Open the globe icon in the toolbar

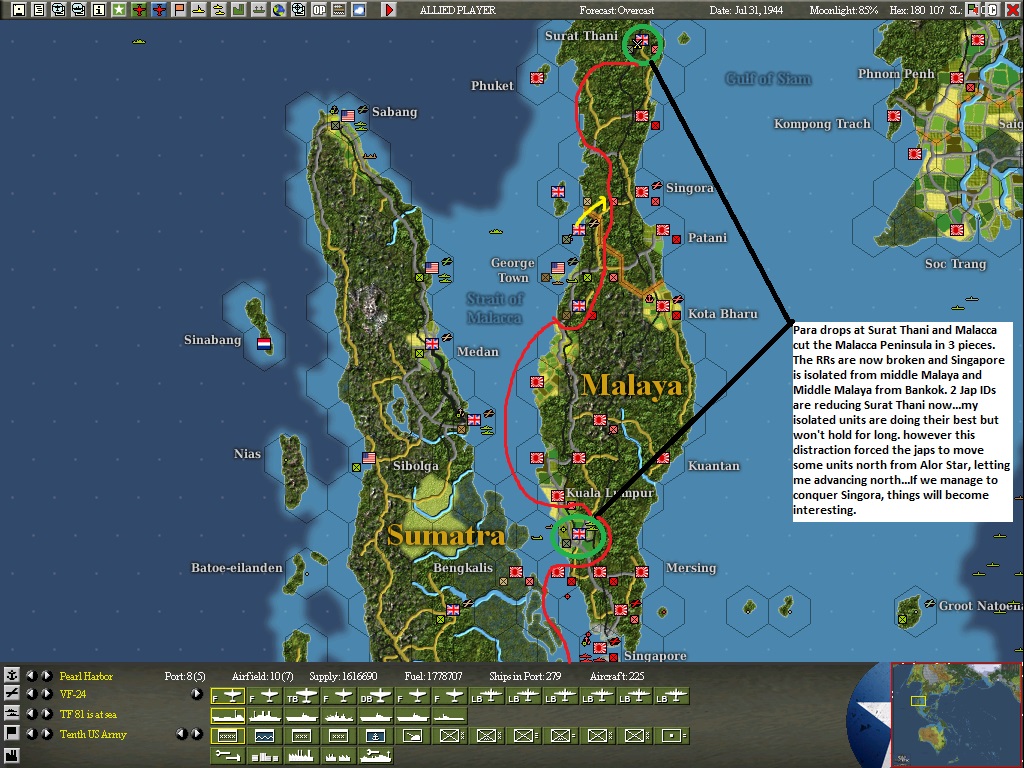[x=279, y=10]
